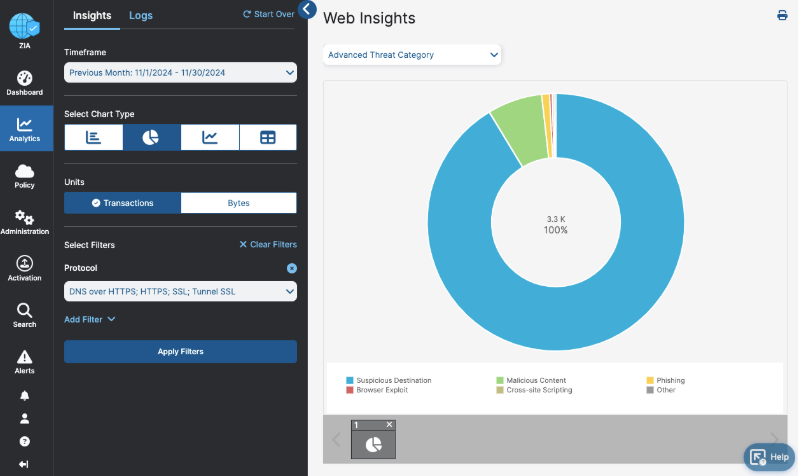This screenshot has width=798, height=476.
Task: Click the Search magnifier icon
Action: click(25, 314)
